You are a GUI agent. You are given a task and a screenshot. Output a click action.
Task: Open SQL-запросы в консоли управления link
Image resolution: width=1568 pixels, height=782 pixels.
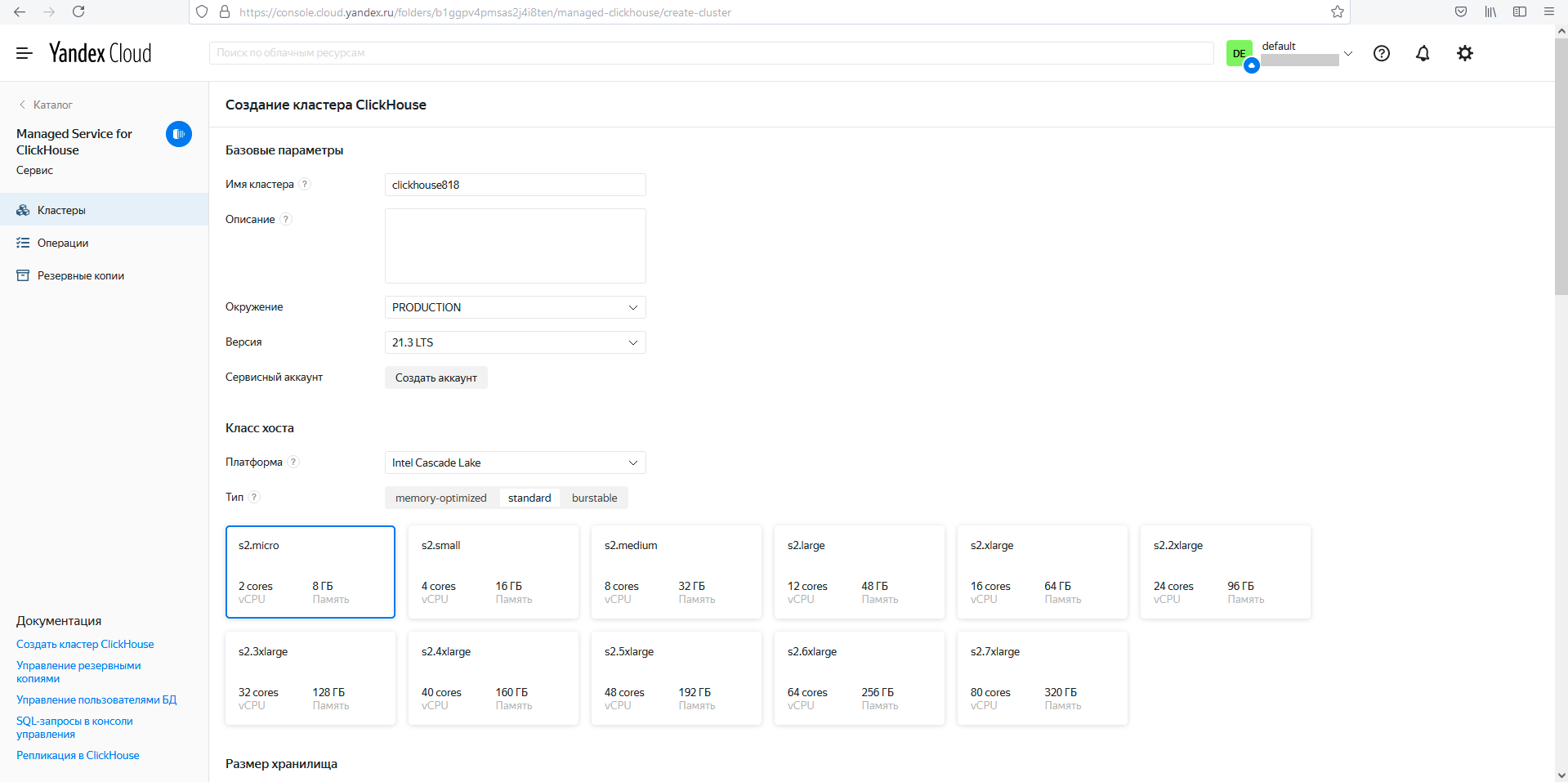point(74,727)
